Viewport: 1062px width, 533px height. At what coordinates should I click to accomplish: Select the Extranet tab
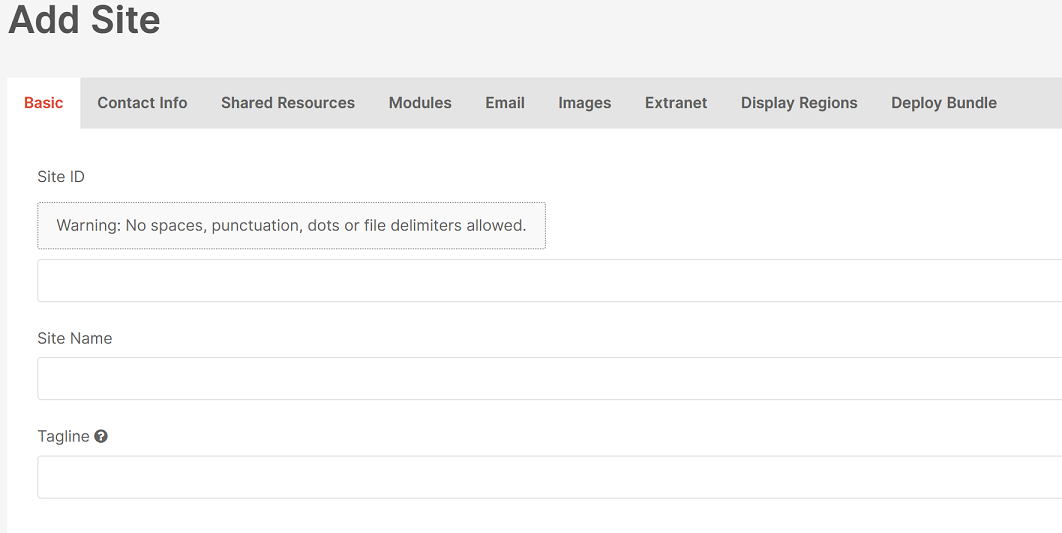click(676, 103)
